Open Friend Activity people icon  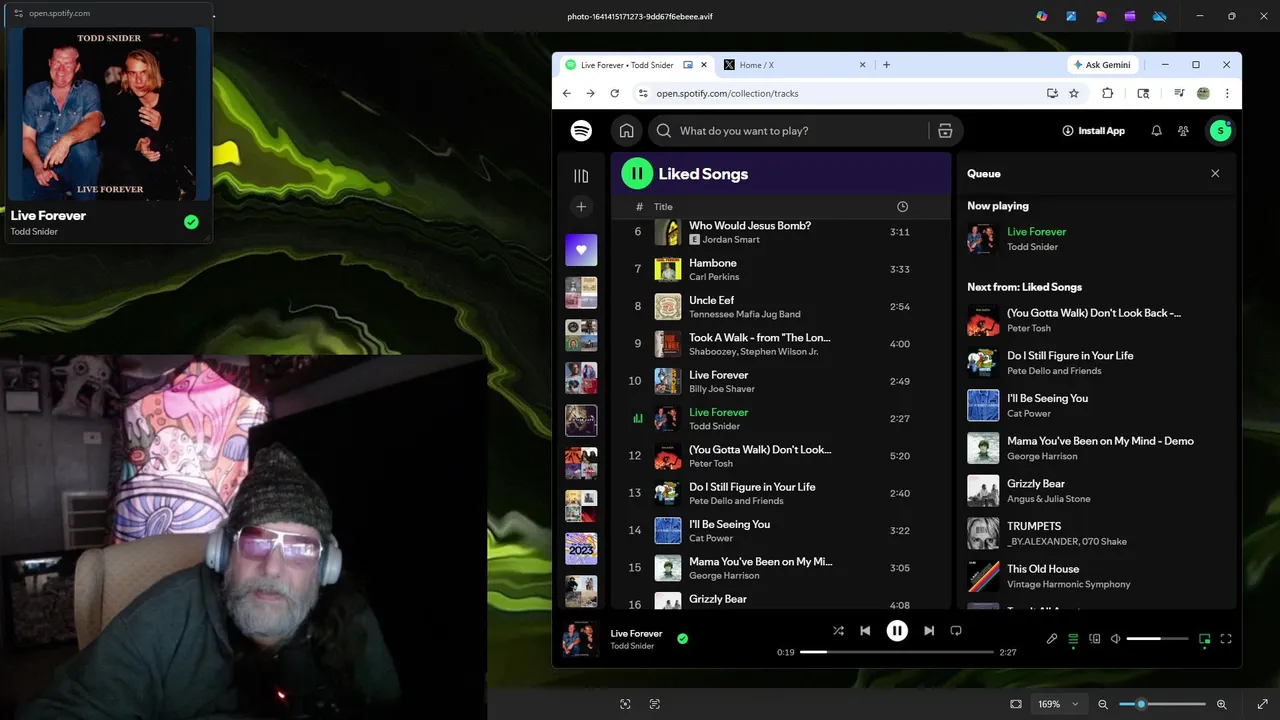[x=1183, y=131]
